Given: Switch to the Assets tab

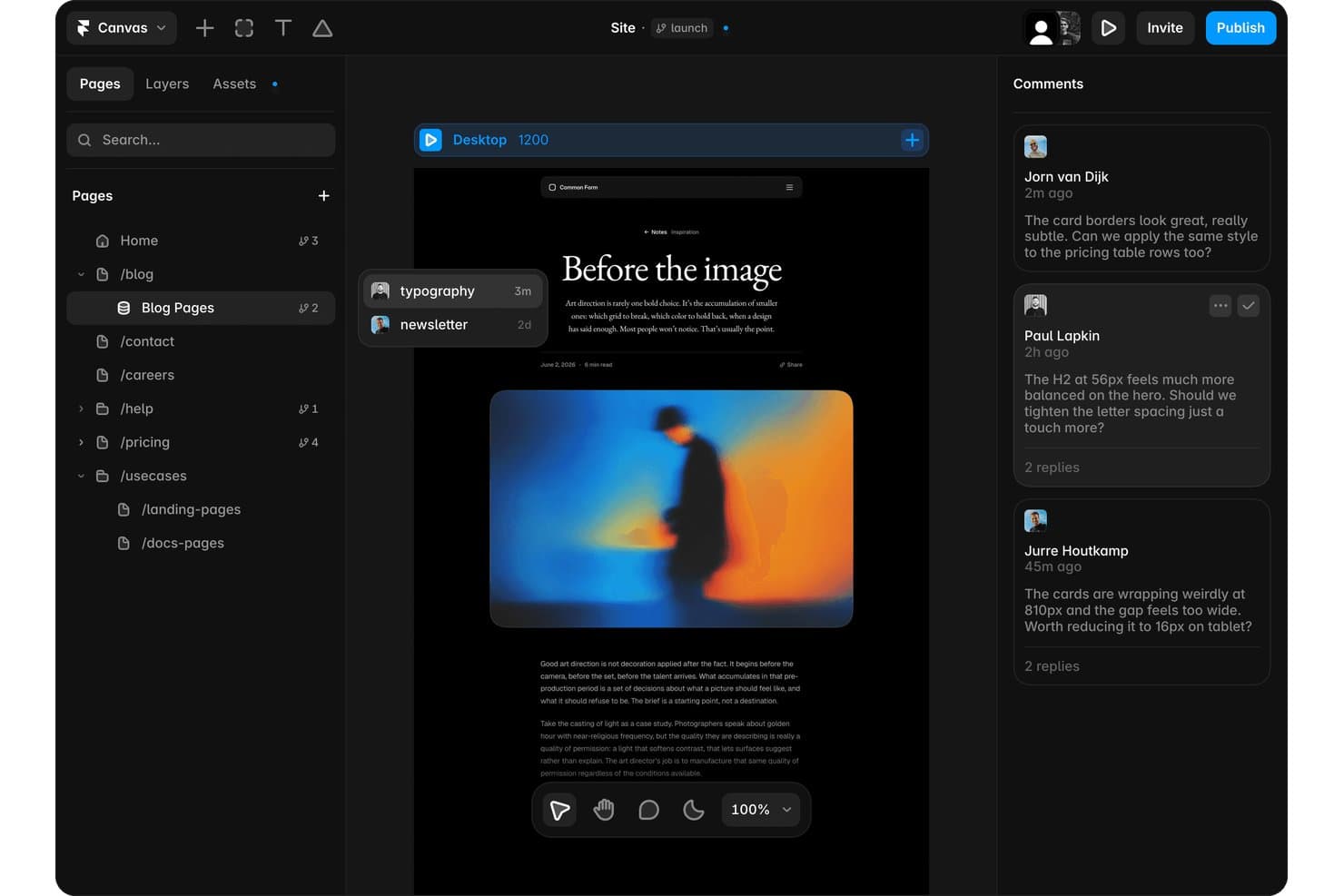Looking at the screenshot, I should point(234,84).
